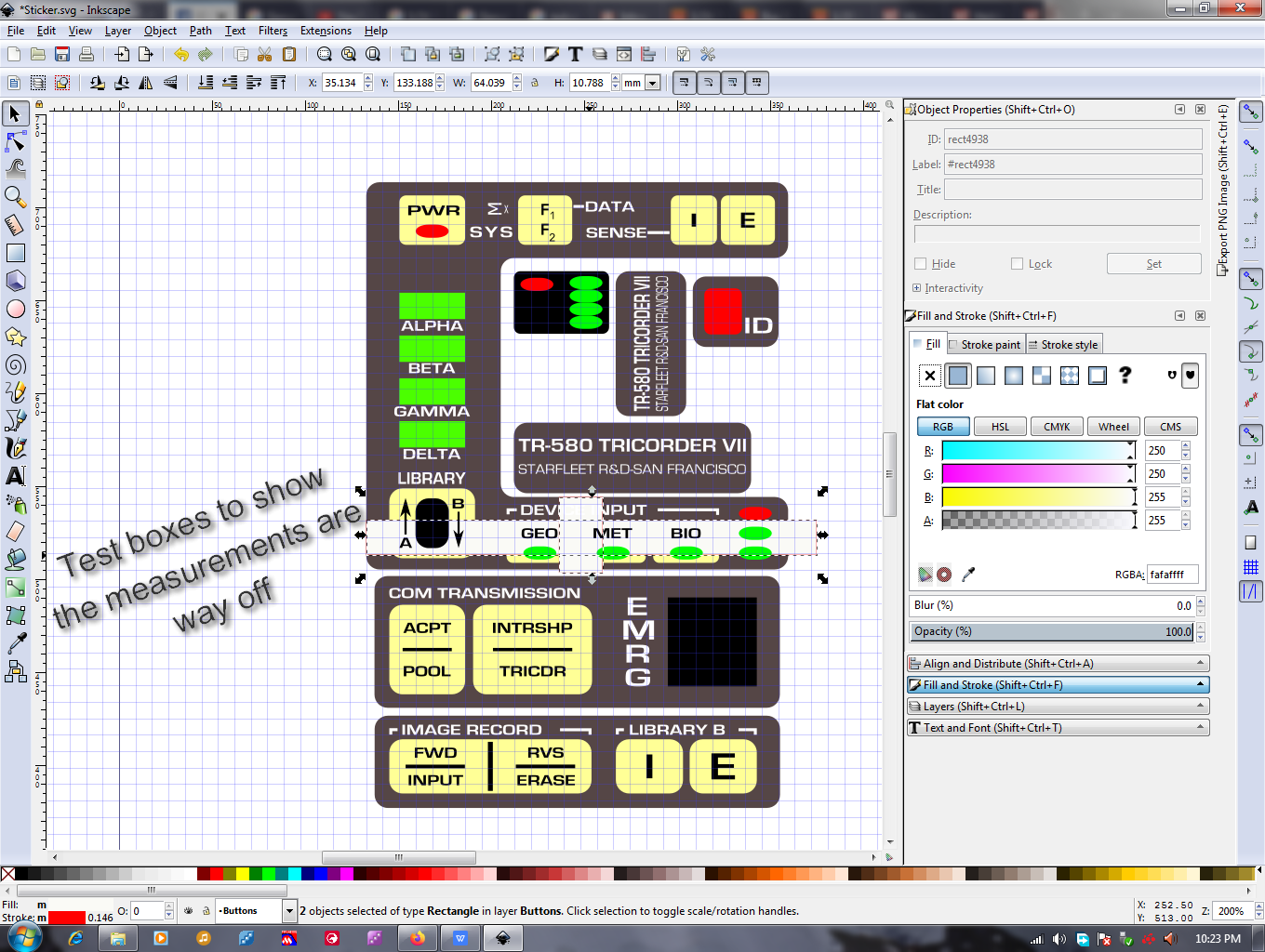
Task: Raise selection to top
Action: [x=278, y=83]
